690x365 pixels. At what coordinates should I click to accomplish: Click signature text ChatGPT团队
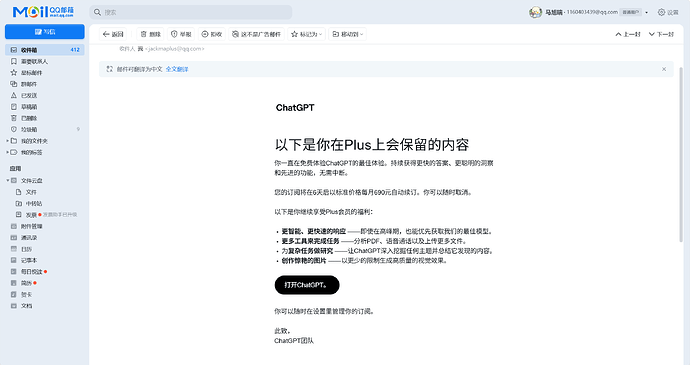(x=294, y=341)
